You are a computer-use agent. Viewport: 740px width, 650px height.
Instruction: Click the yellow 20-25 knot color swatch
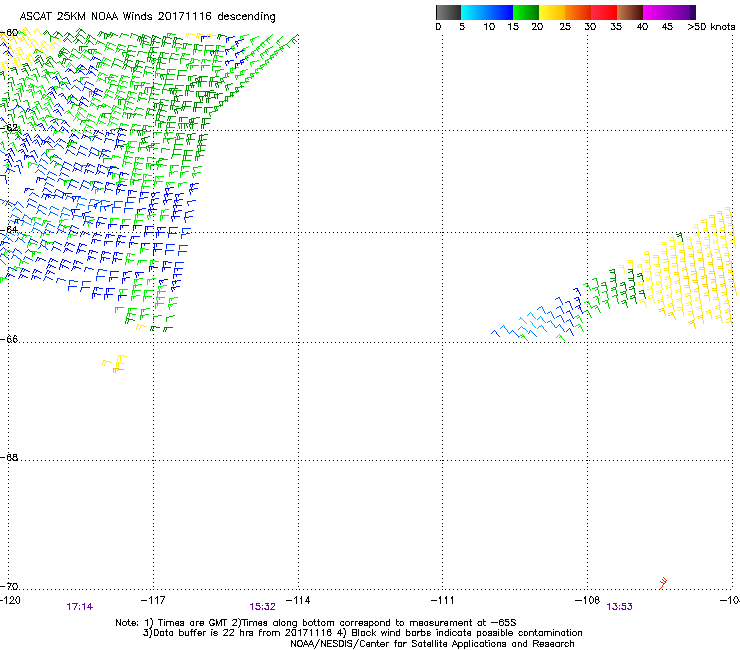point(553,12)
